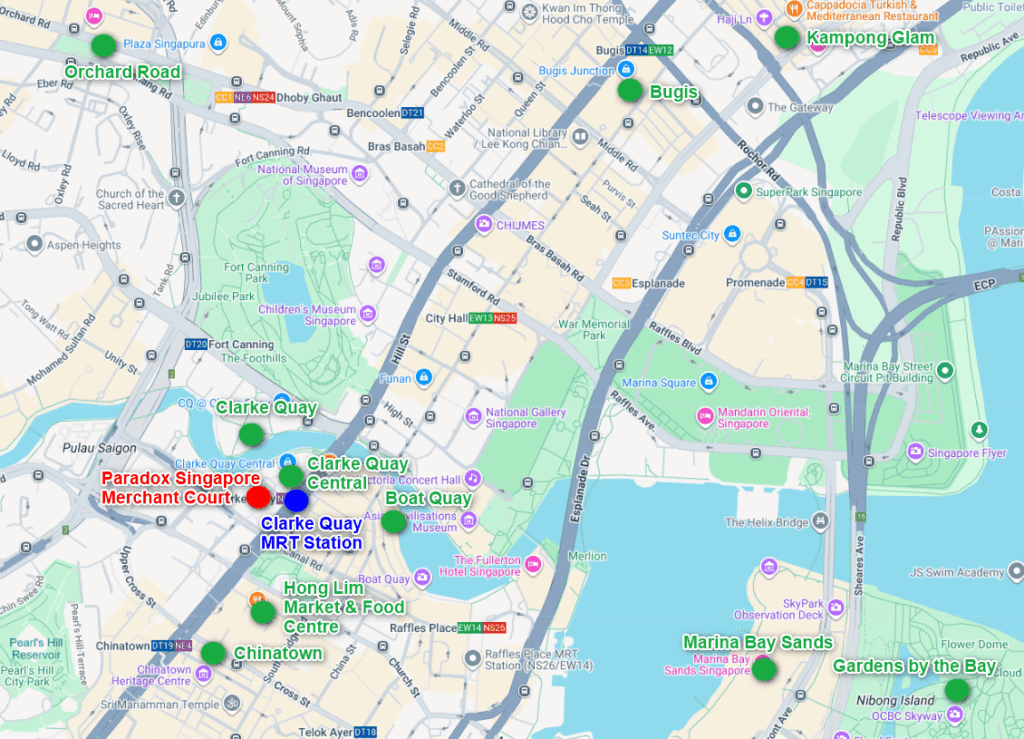Click the Plaza Singapura shopping bag icon

pos(219,42)
